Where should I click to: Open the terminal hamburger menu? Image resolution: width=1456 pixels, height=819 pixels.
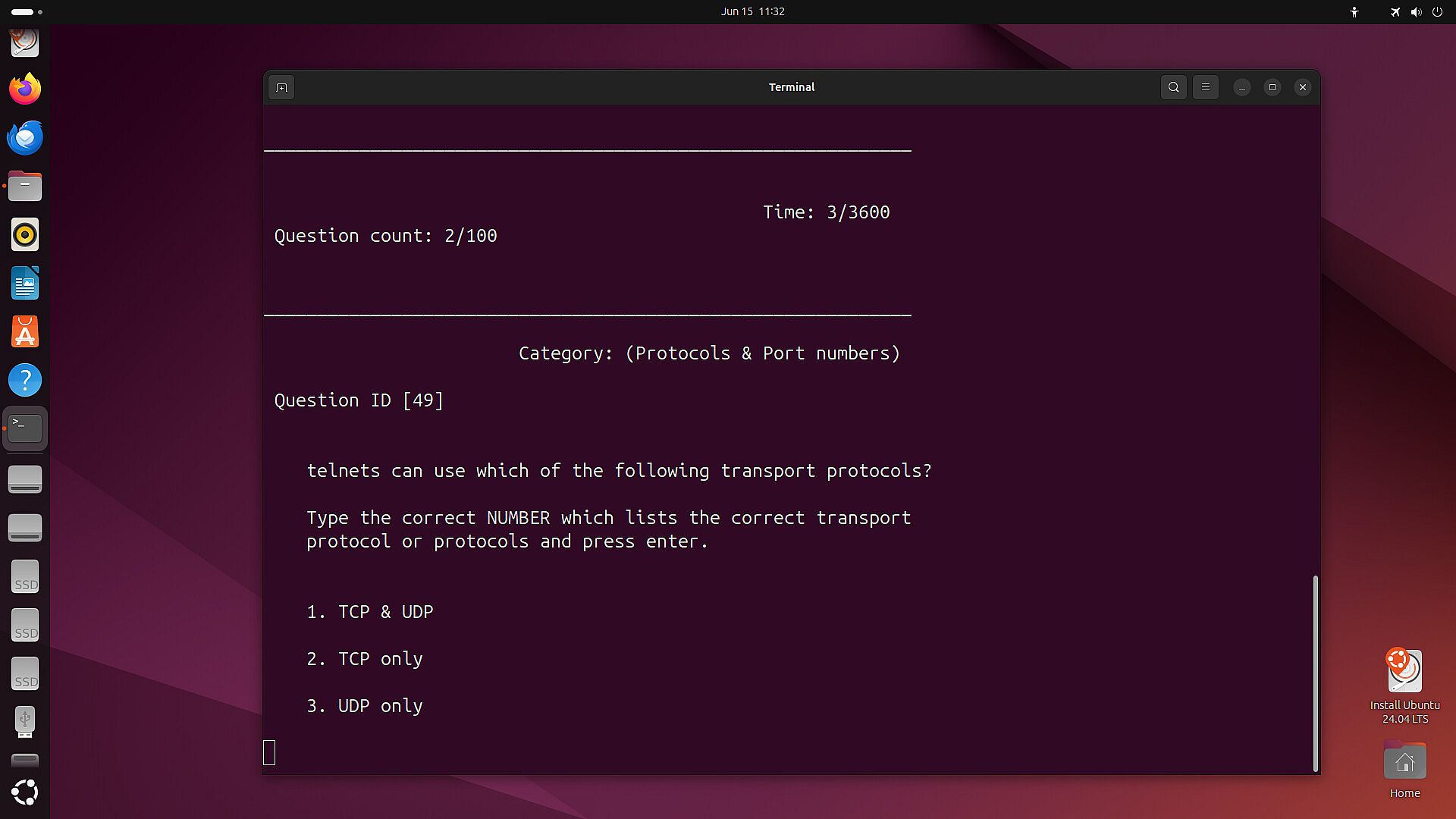(x=1205, y=87)
